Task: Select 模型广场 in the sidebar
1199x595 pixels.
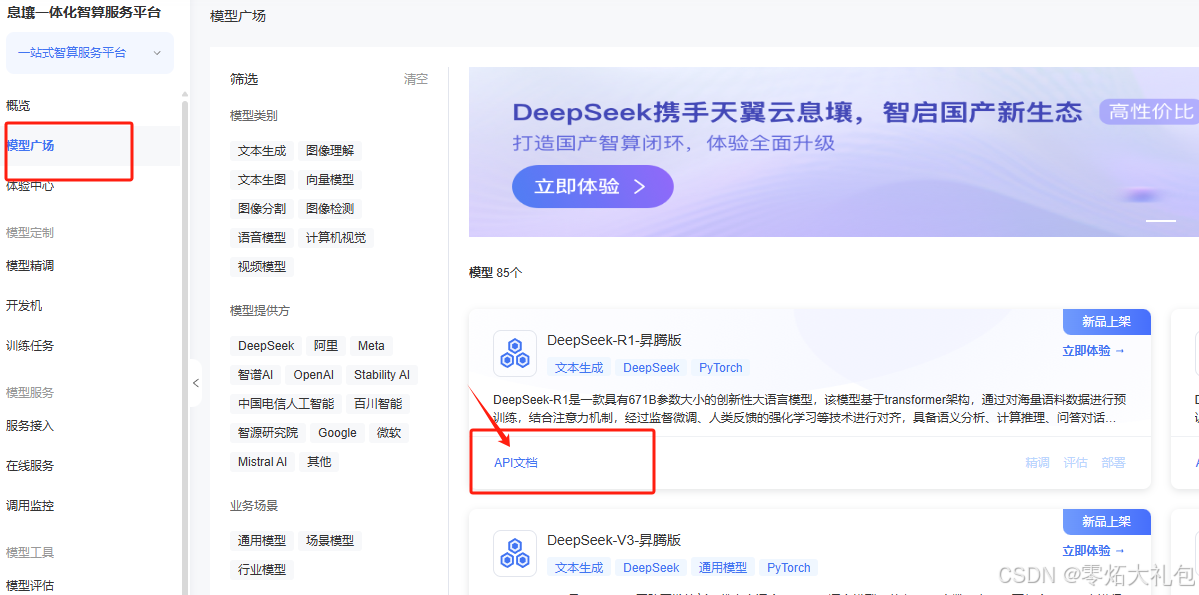Action: click(31, 145)
